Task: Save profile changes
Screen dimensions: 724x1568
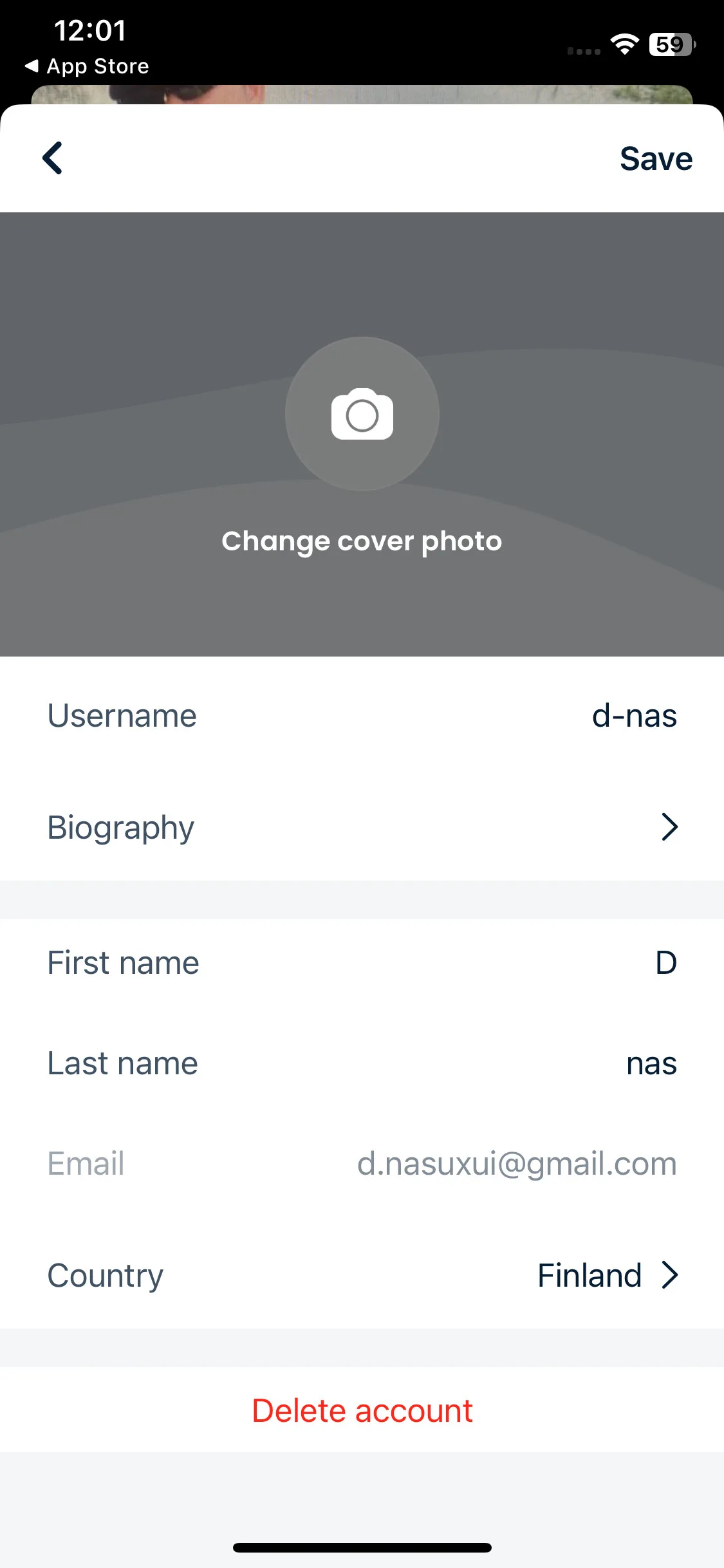Action: pyautogui.click(x=656, y=158)
